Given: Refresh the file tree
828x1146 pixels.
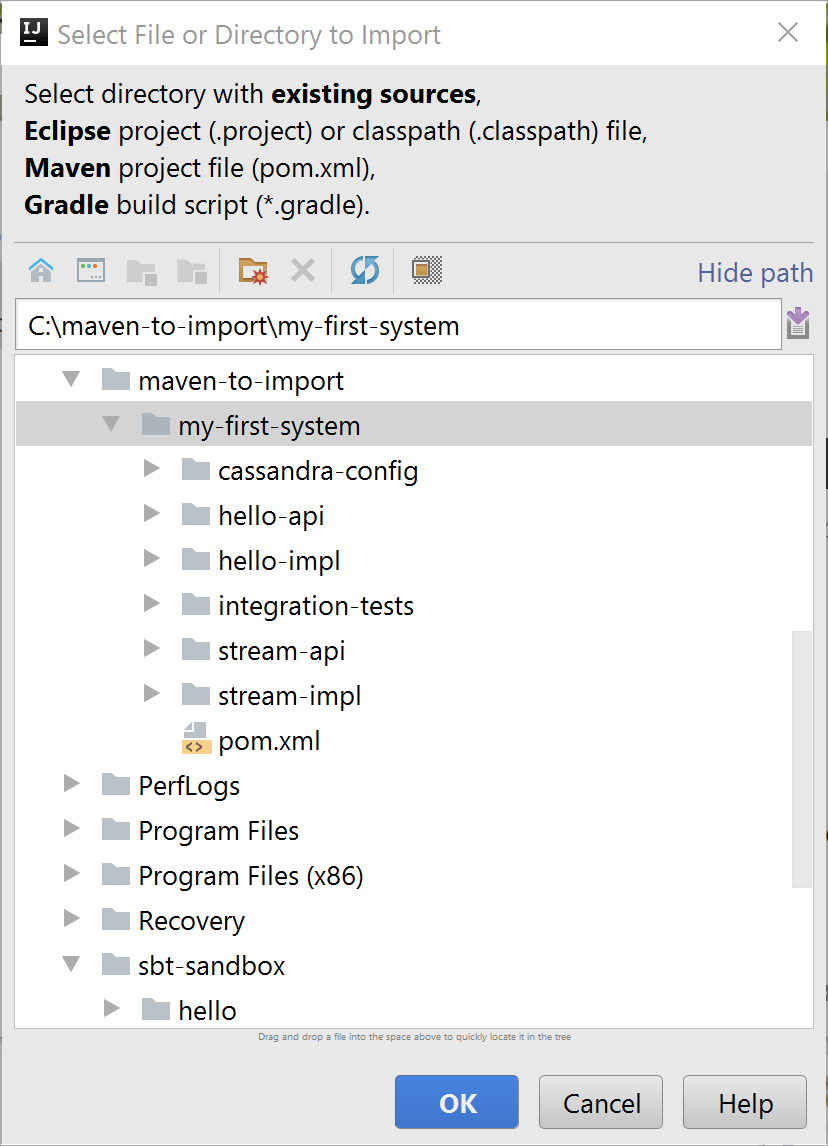Looking at the screenshot, I should click(364, 270).
